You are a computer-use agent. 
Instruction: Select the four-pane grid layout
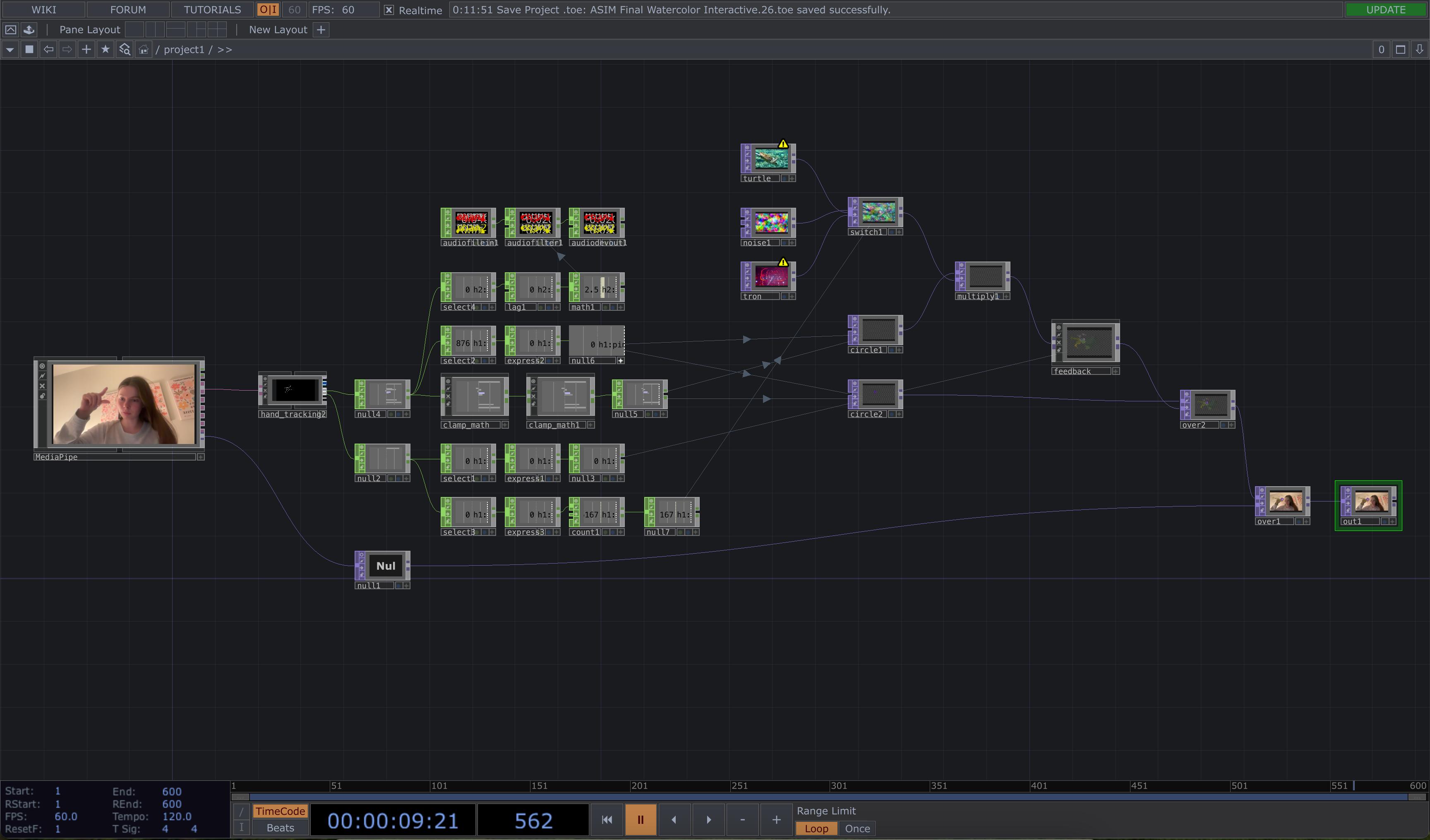(x=217, y=29)
